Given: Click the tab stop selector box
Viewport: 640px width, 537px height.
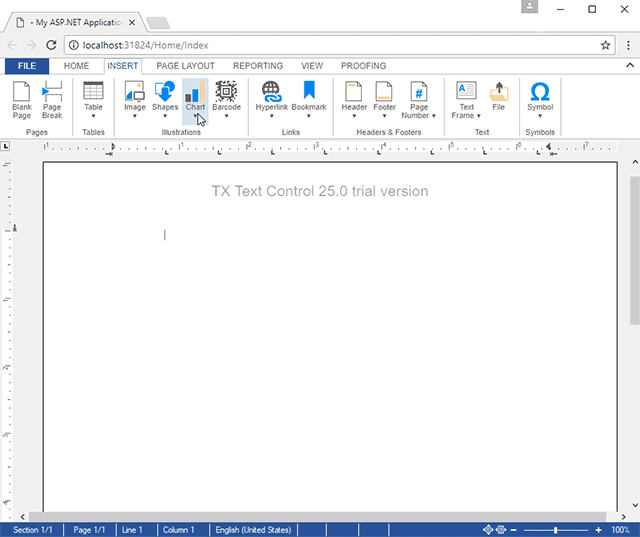Looking at the screenshot, I should click(5, 146).
